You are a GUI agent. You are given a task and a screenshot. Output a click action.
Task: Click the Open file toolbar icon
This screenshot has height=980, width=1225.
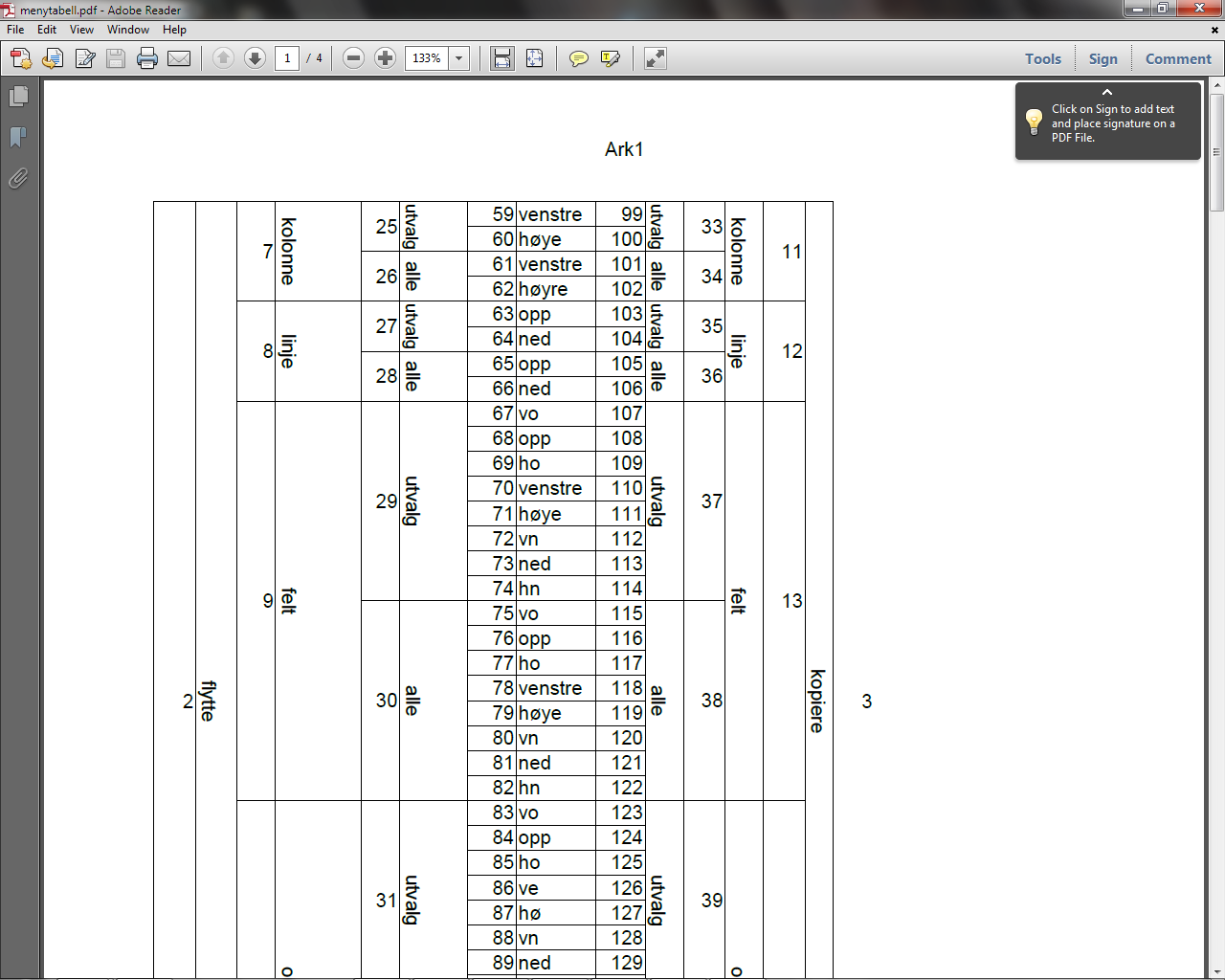53,58
